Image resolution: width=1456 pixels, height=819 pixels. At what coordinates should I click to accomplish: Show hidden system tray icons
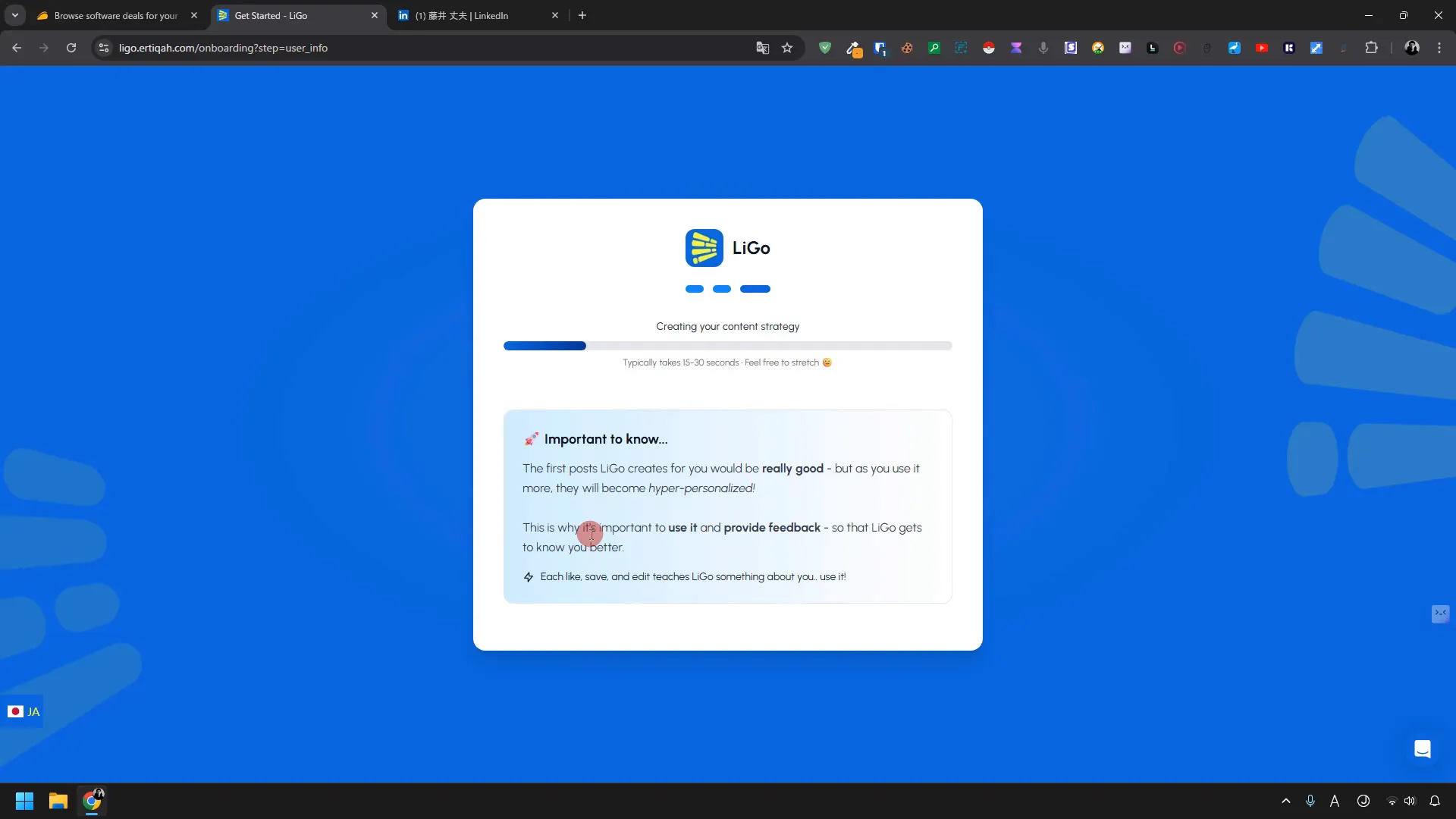[x=1286, y=801]
